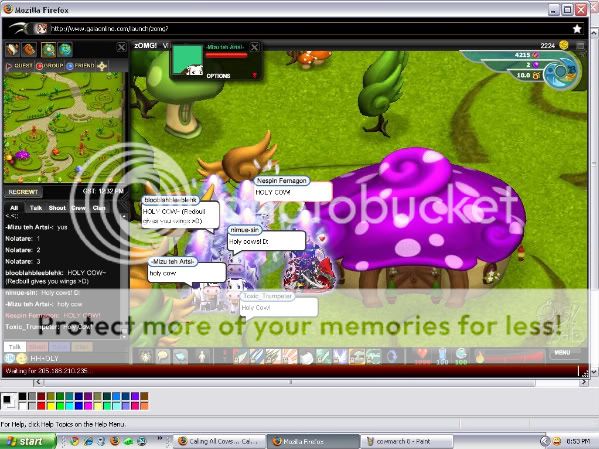The height and width of the screenshot is (449, 599).
Task: Click Paint's horizontal scrollbar right arrow
Action: coord(584,382)
